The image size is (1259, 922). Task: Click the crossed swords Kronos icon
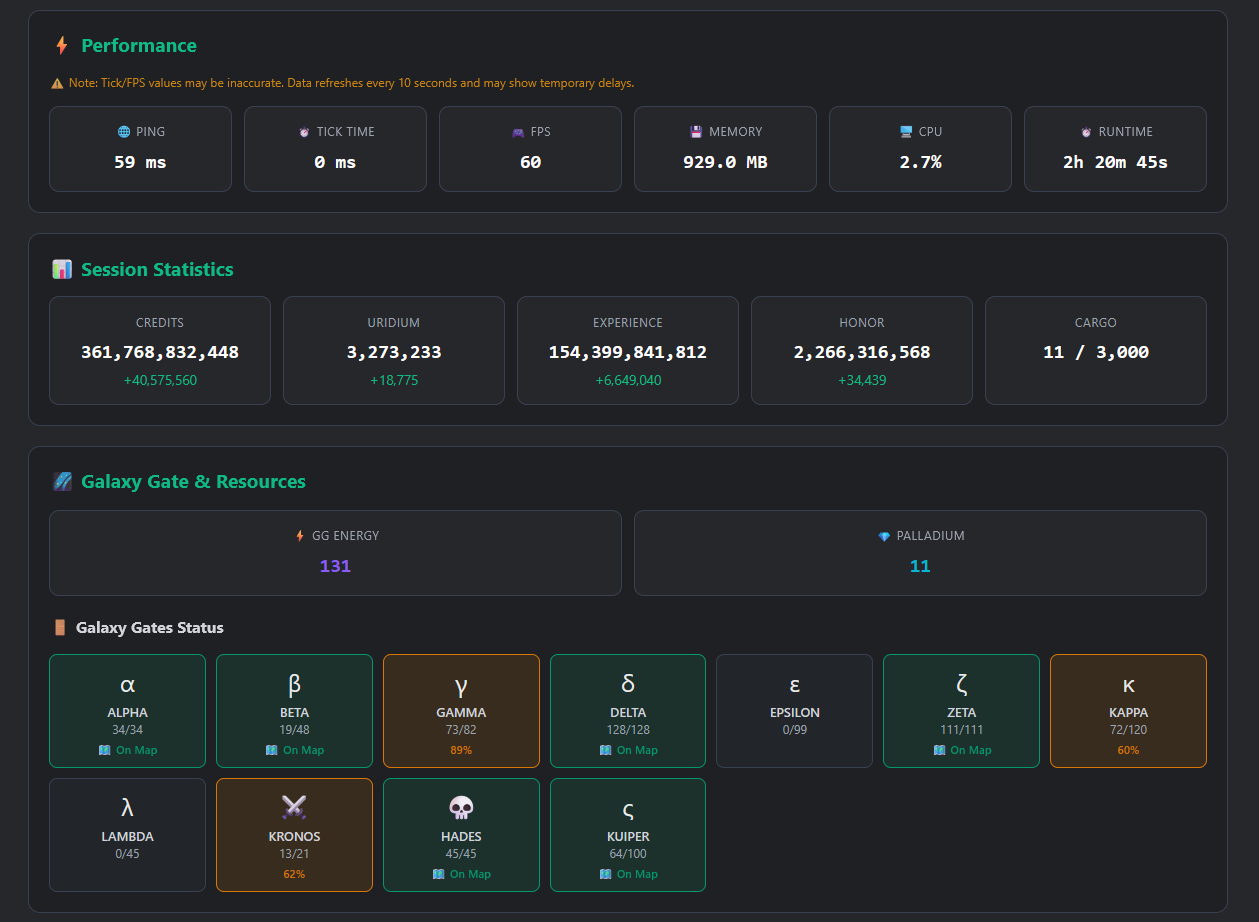(294, 808)
